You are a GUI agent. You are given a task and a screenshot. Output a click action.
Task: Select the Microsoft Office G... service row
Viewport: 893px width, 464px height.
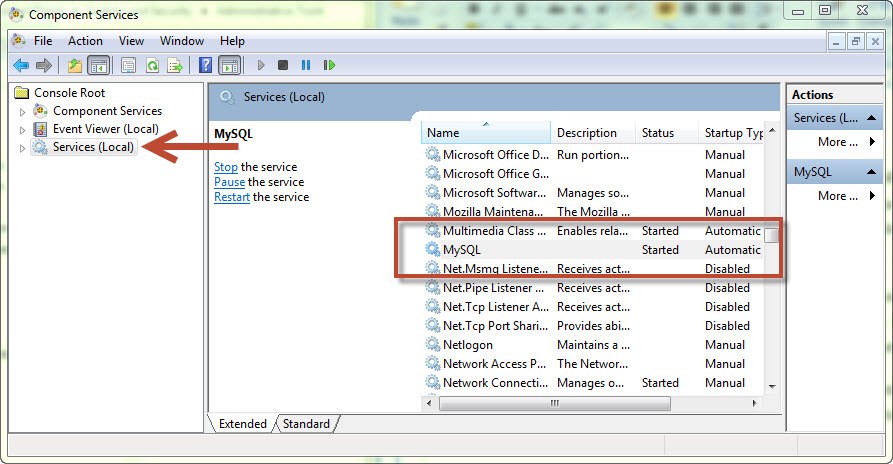[x=593, y=174]
